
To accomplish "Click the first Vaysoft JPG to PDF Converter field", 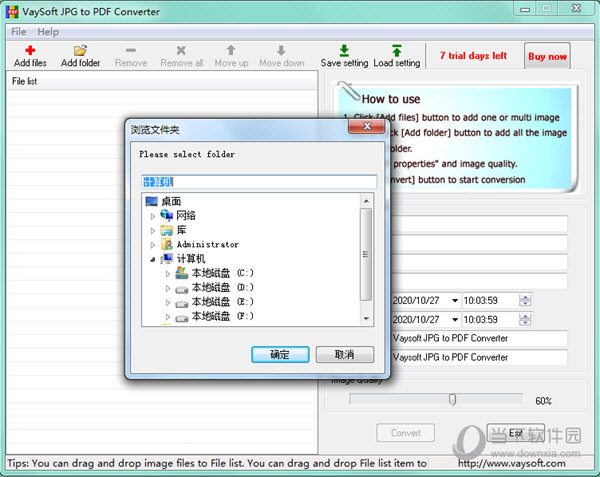I will pos(479,338).
